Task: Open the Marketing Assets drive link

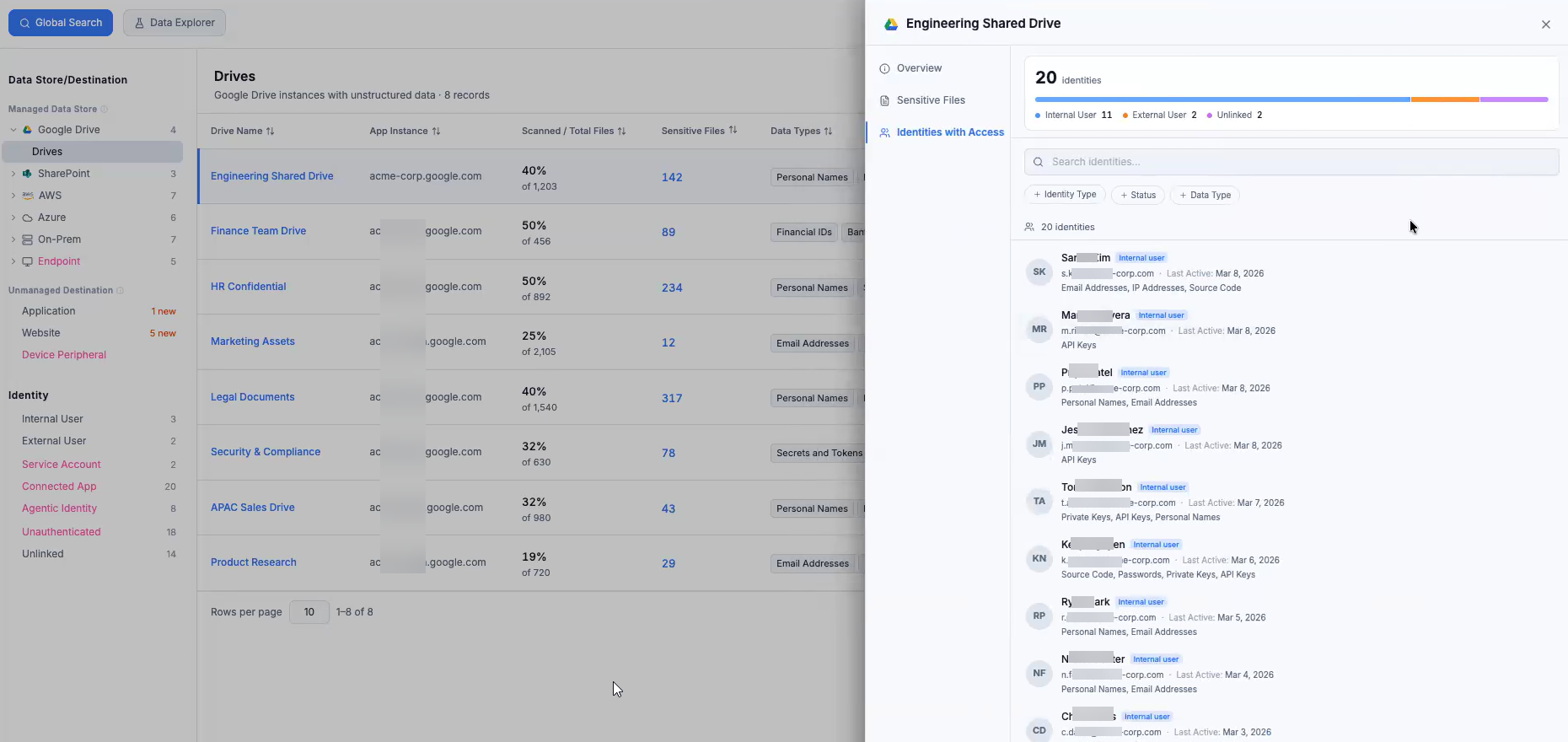Action: [x=253, y=341]
